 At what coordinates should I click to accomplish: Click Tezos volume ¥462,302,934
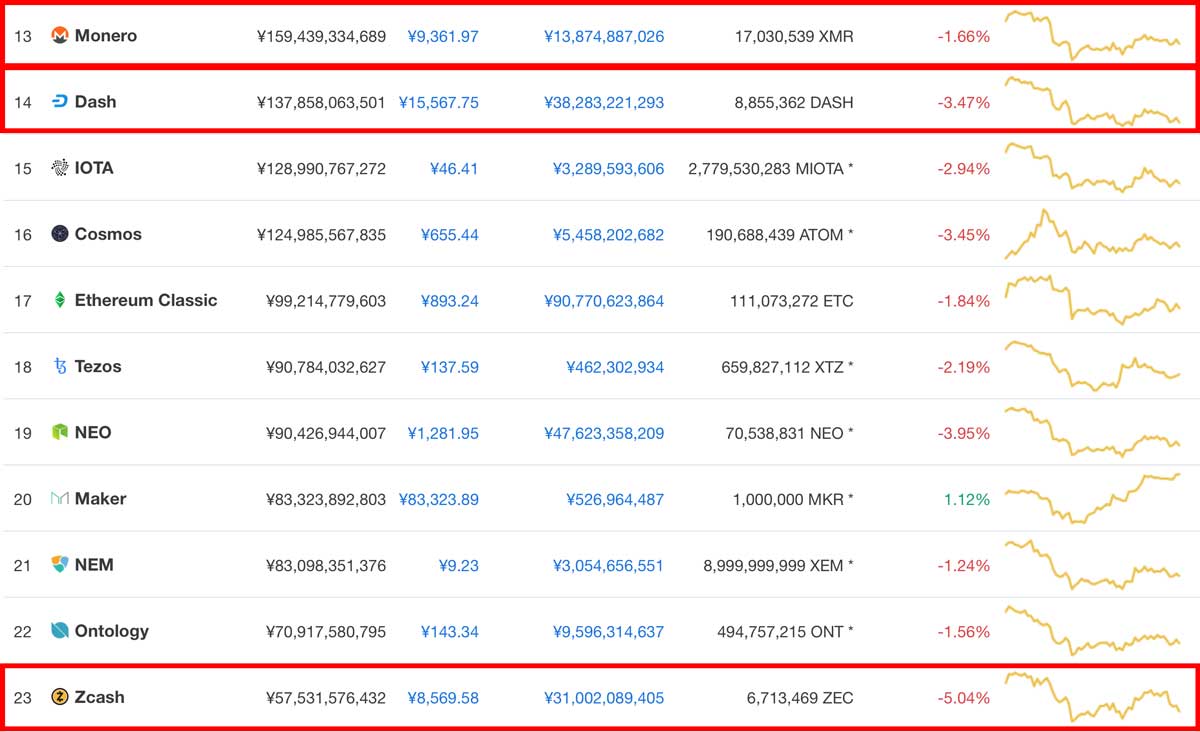(x=615, y=367)
